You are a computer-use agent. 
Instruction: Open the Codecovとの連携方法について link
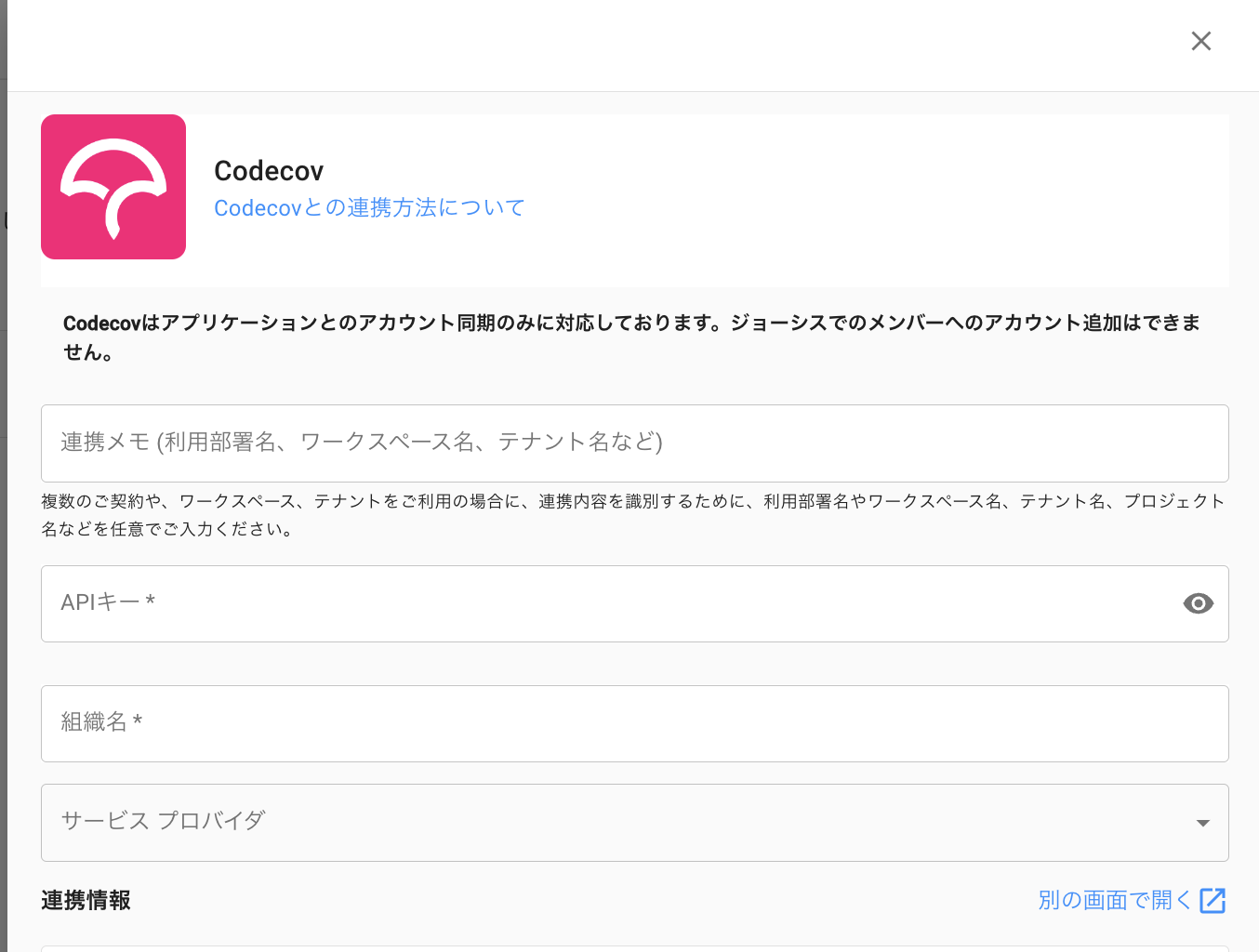tap(369, 207)
